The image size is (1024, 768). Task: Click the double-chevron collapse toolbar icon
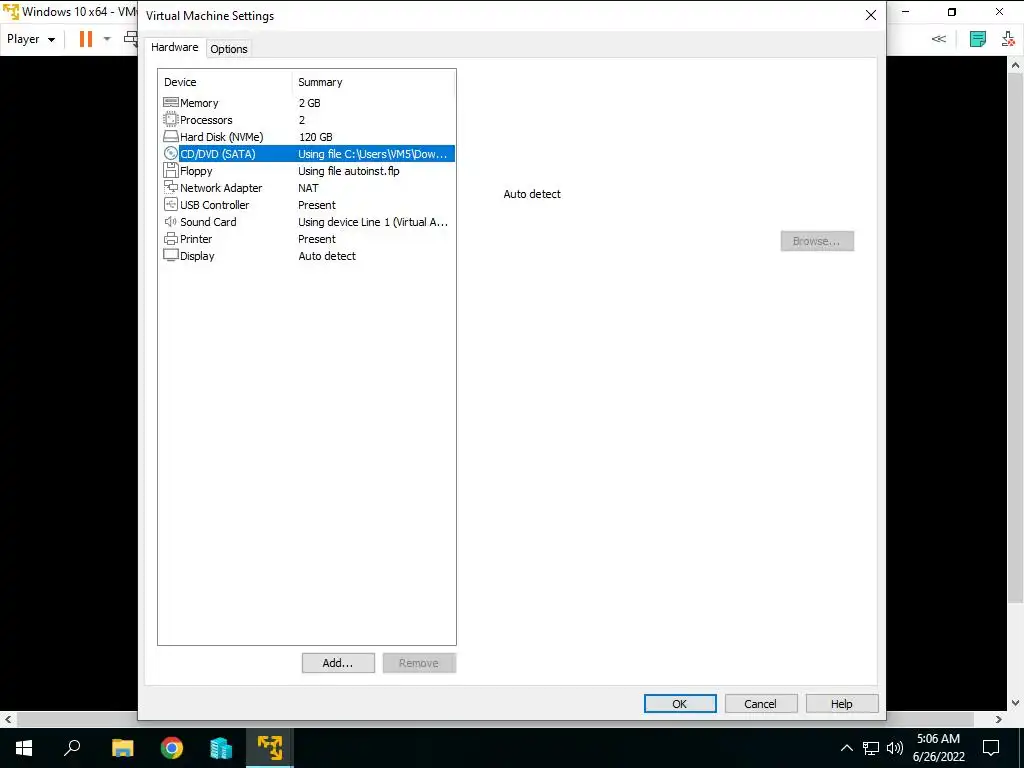(938, 39)
